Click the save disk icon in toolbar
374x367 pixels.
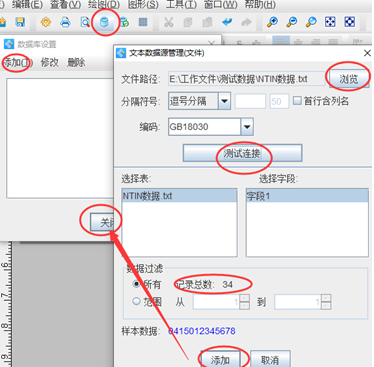pos(20,22)
